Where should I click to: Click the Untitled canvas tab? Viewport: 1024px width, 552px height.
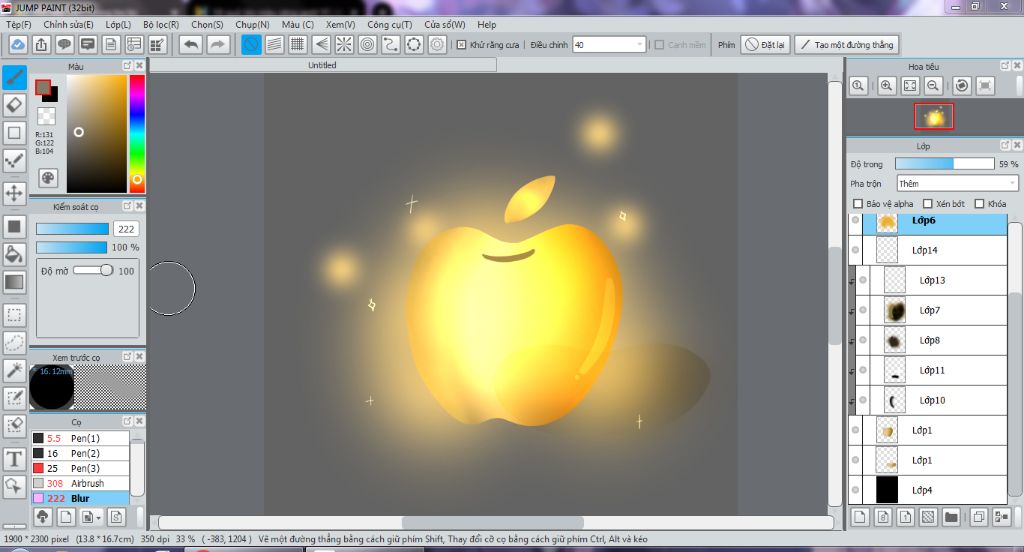coord(323,65)
